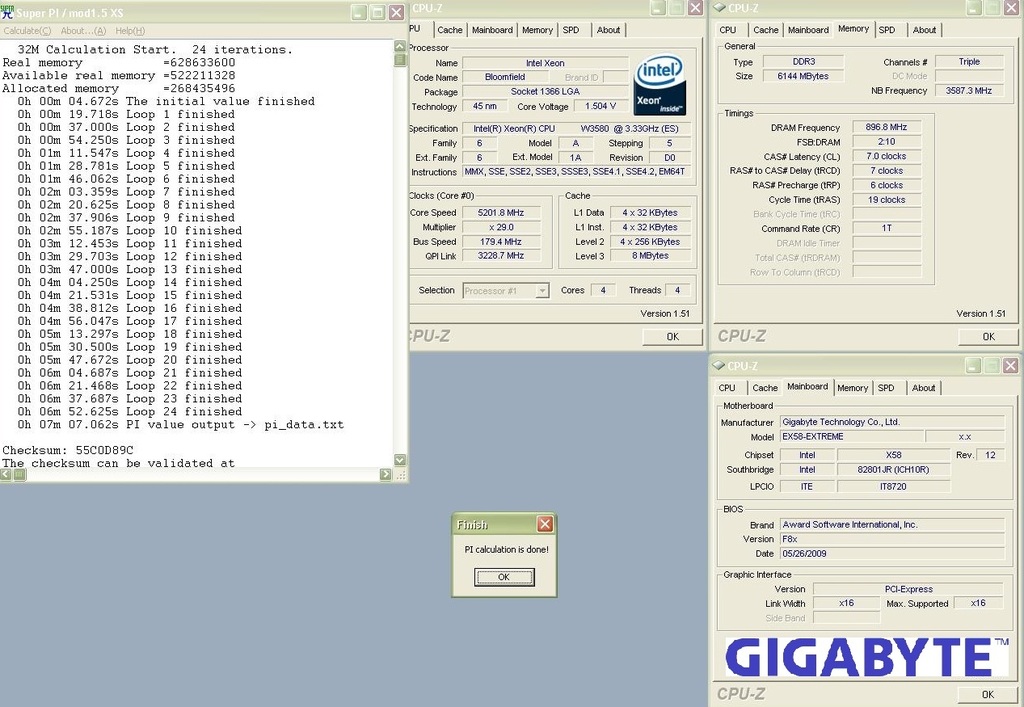Minimize the Super PI window

coord(359,12)
